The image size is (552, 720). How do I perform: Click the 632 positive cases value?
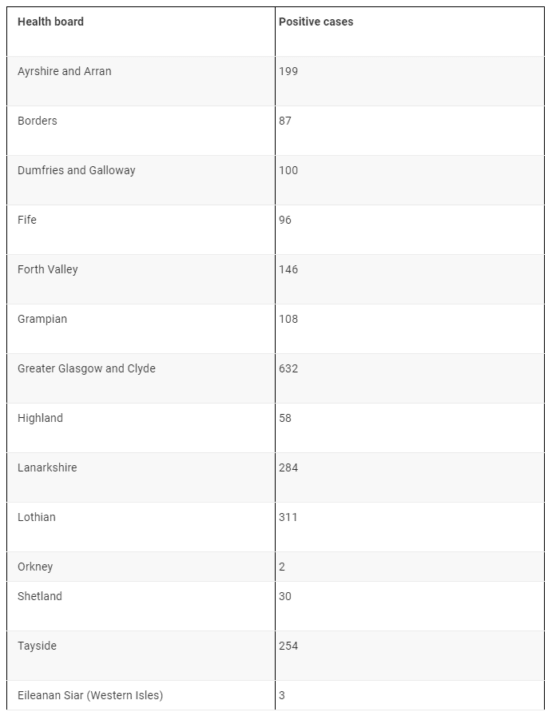coord(288,369)
